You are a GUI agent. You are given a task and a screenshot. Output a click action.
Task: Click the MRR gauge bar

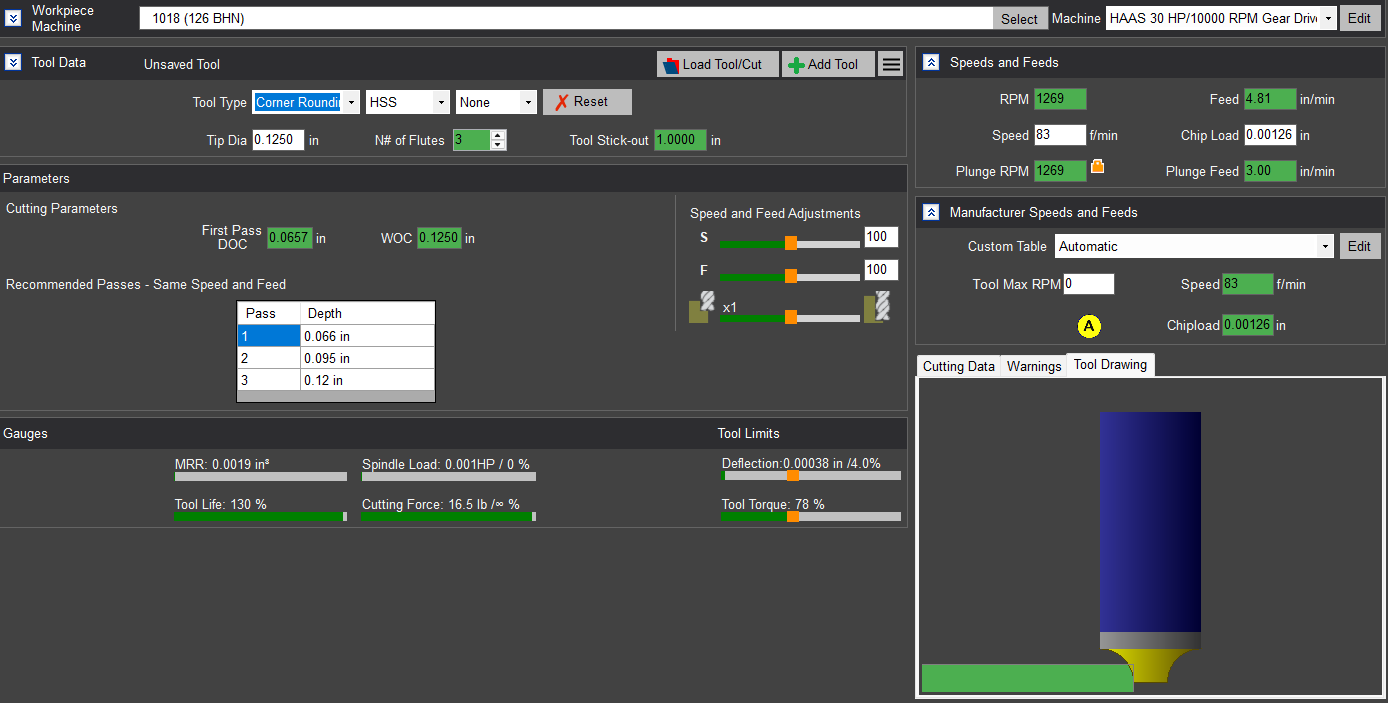[x=260, y=476]
